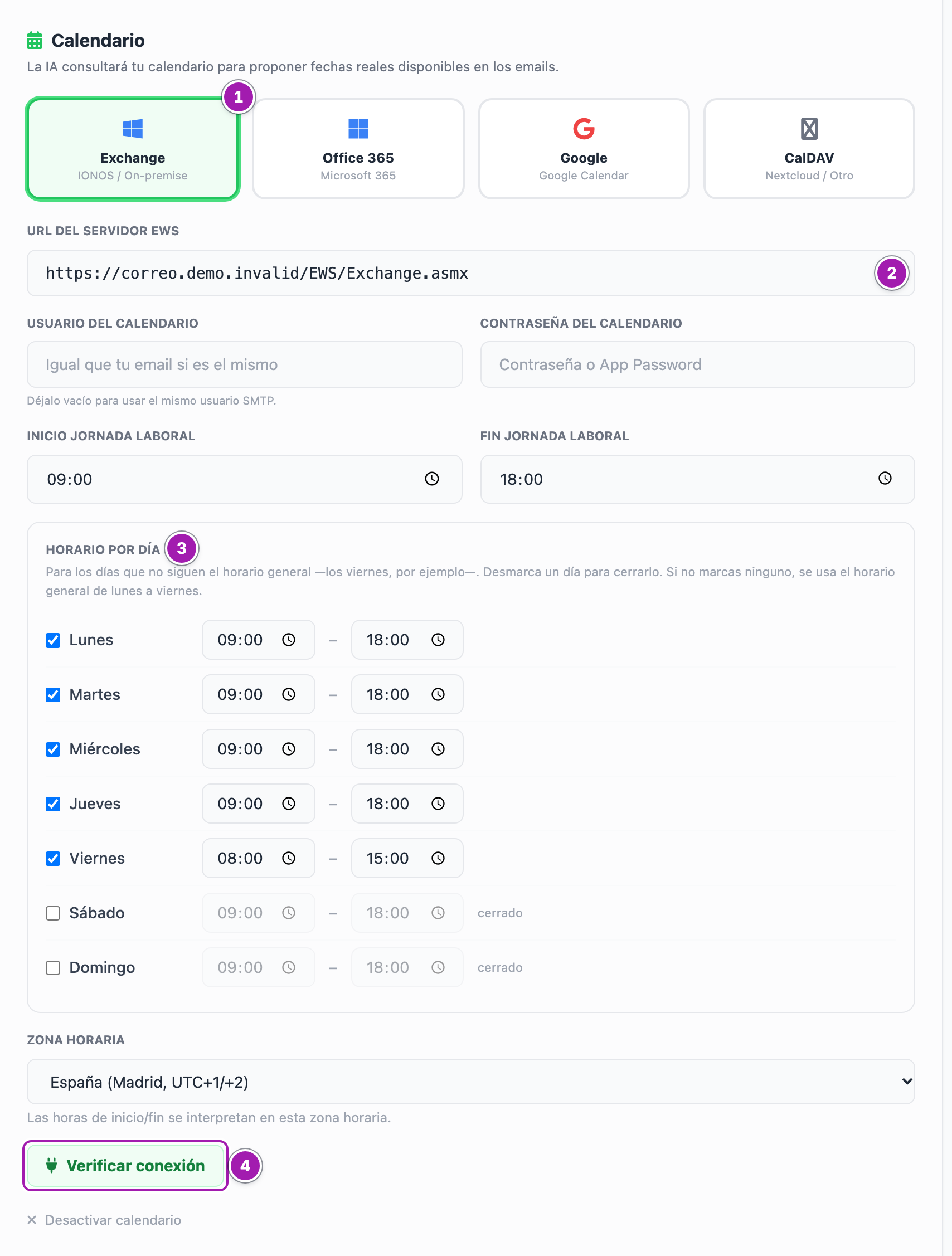
Task: Click the Viernes 08:00 start time value
Action: (x=240, y=858)
